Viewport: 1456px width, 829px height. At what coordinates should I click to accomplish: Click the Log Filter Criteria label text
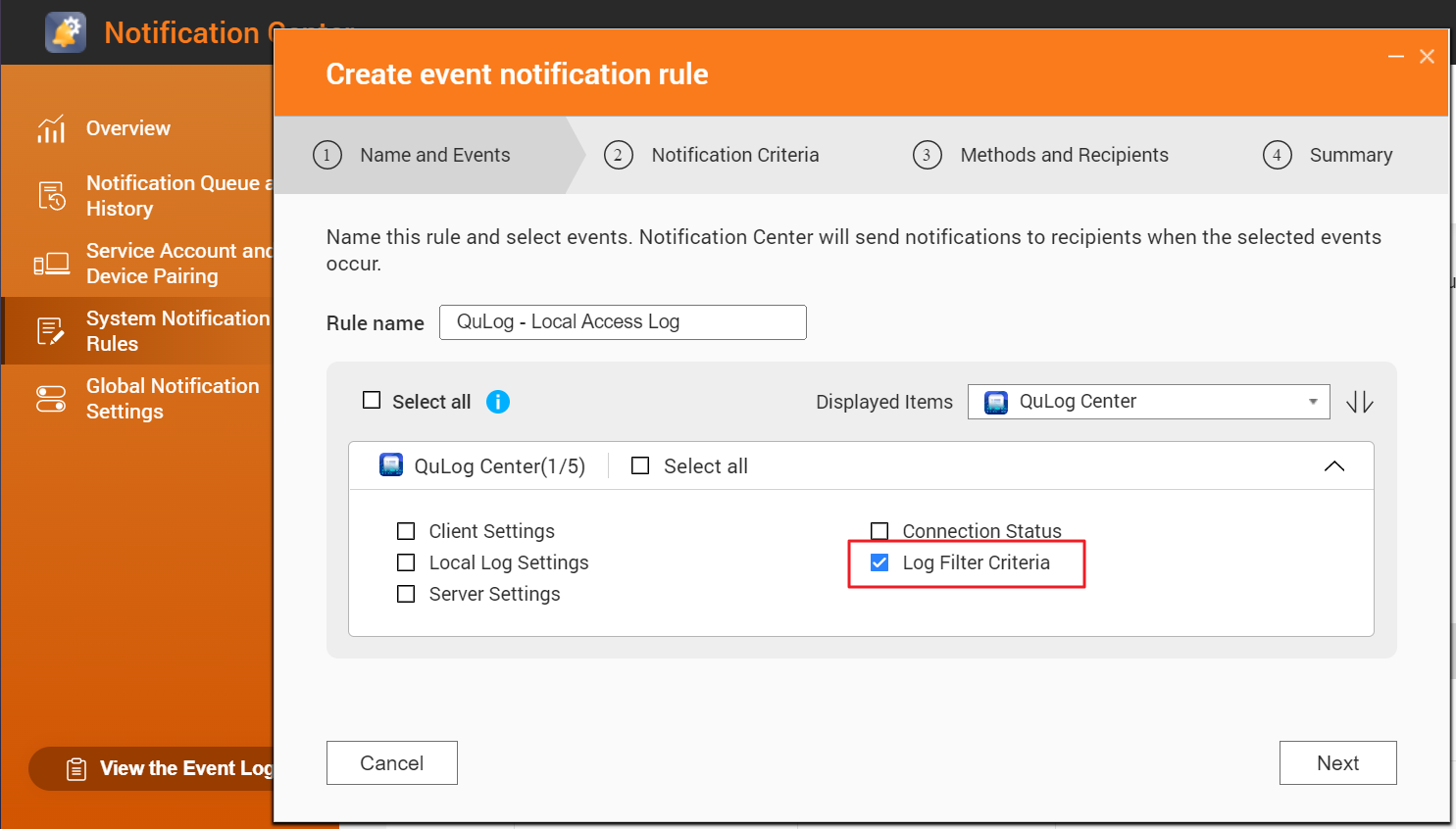pos(977,562)
